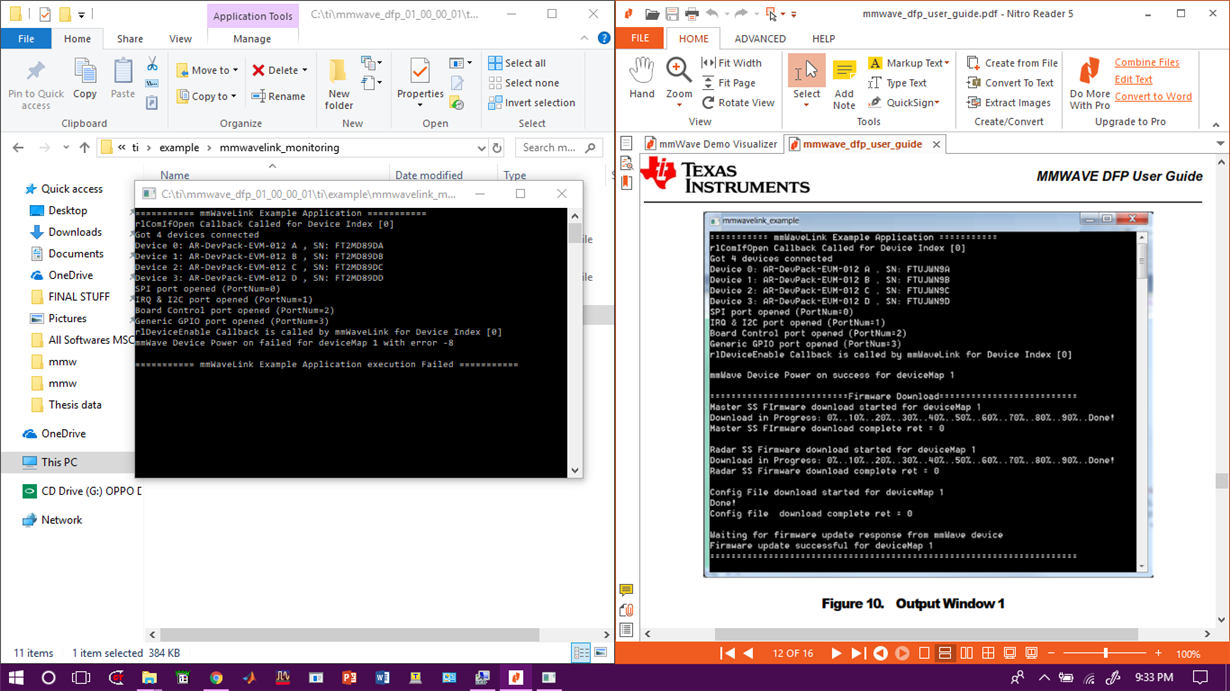Click Nitro quick access Print icon
Screen dimensions: 1230x691
pos(692,14)
